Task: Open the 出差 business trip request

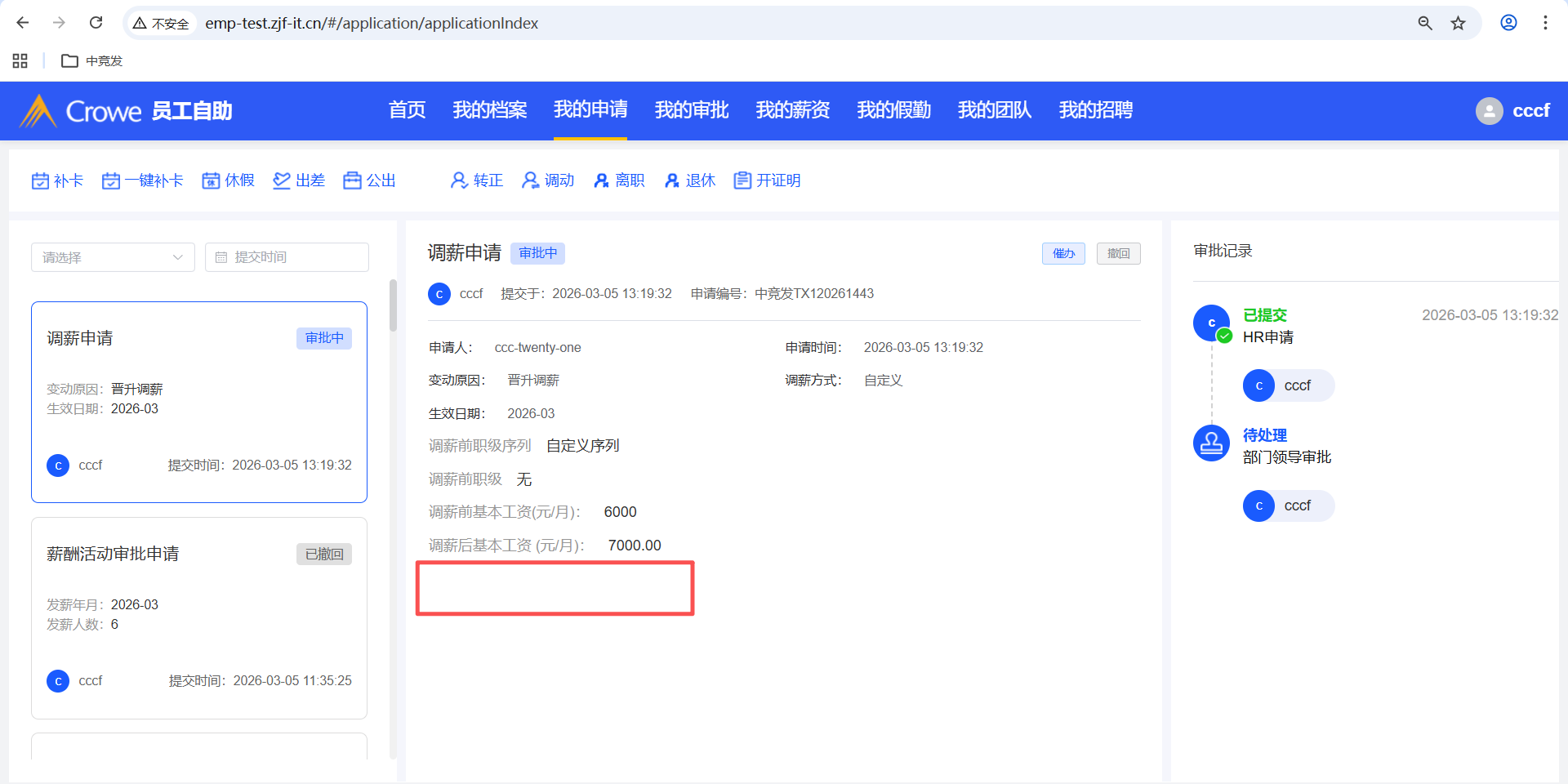Action: point(299,180)
